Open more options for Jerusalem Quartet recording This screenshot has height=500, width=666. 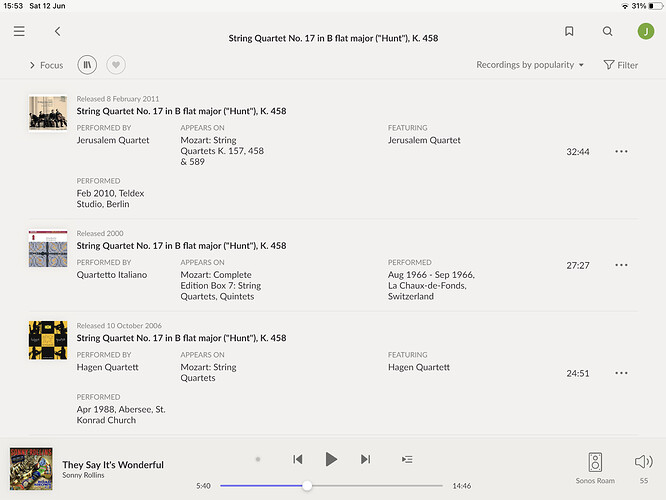click(x=621, y=152)
